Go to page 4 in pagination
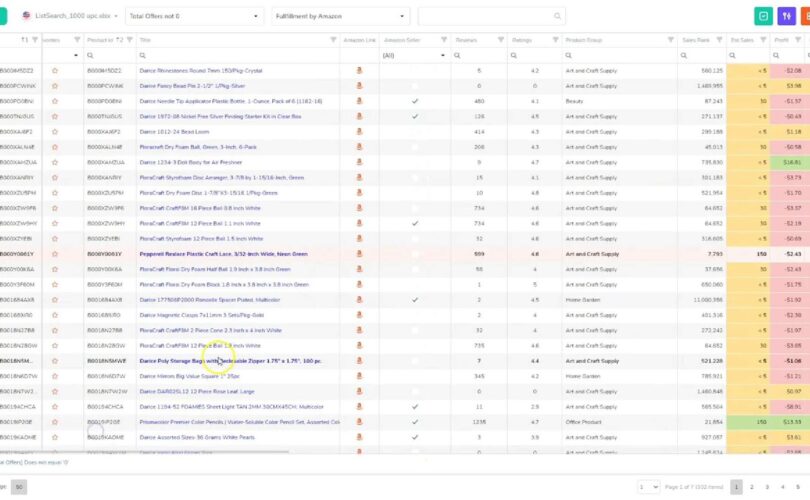Viewport: 810px width, 500px height. point(783,487)
